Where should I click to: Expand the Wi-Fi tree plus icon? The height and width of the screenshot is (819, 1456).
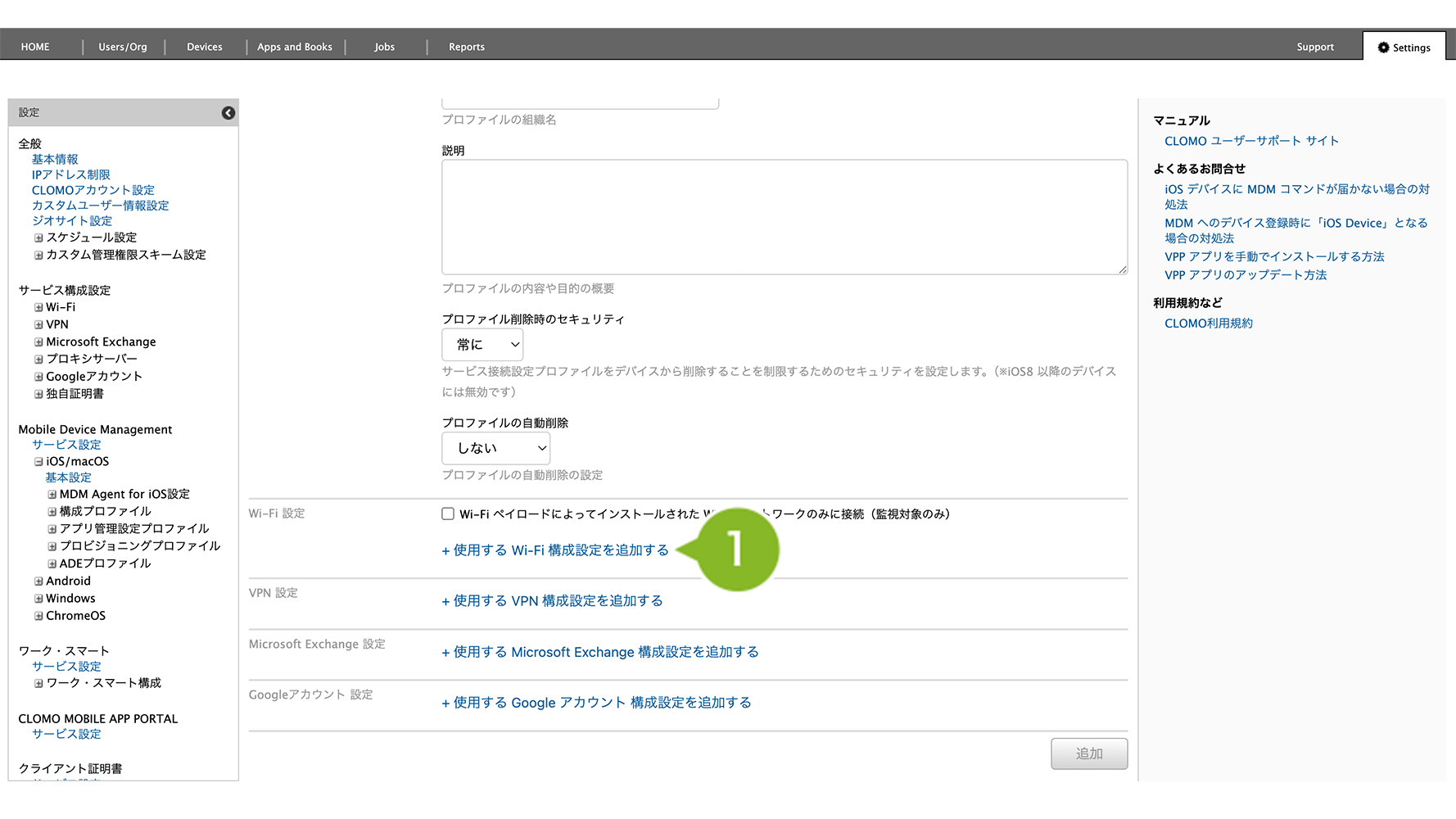coord(38,308)
